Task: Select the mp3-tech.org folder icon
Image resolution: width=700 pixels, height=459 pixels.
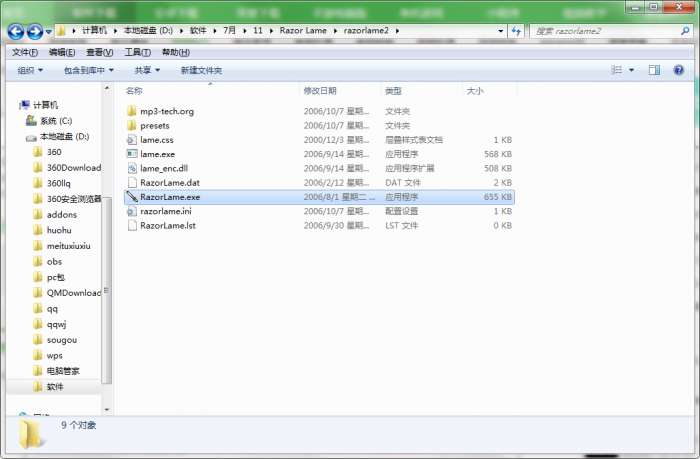Action: point(132,111)
